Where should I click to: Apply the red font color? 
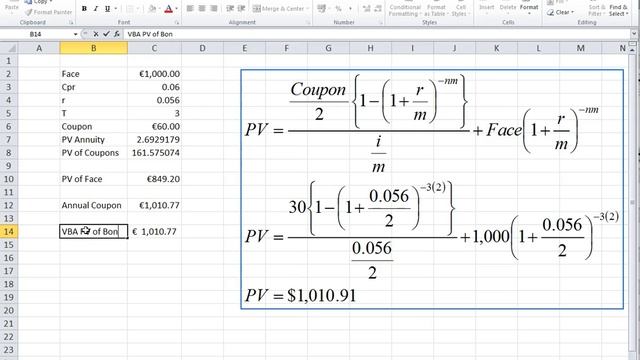168,8
